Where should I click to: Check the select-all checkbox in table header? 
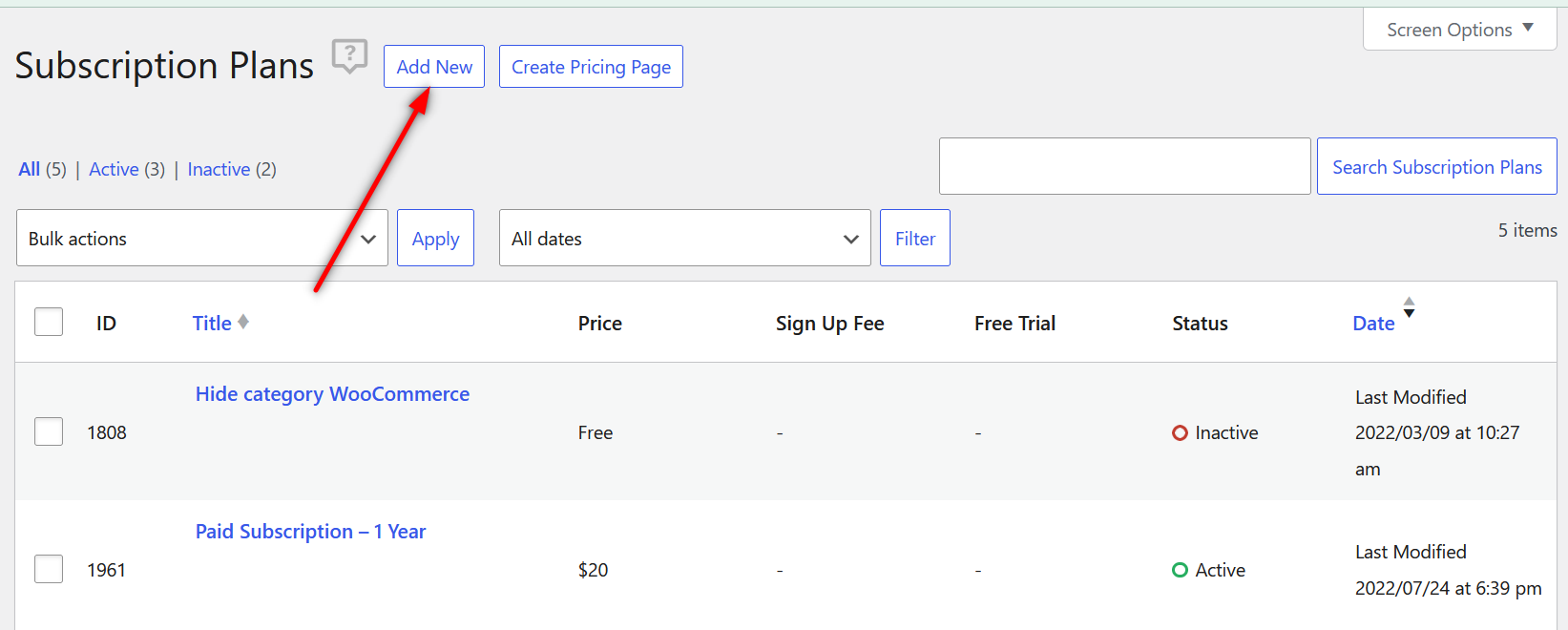tap(48, 322)
